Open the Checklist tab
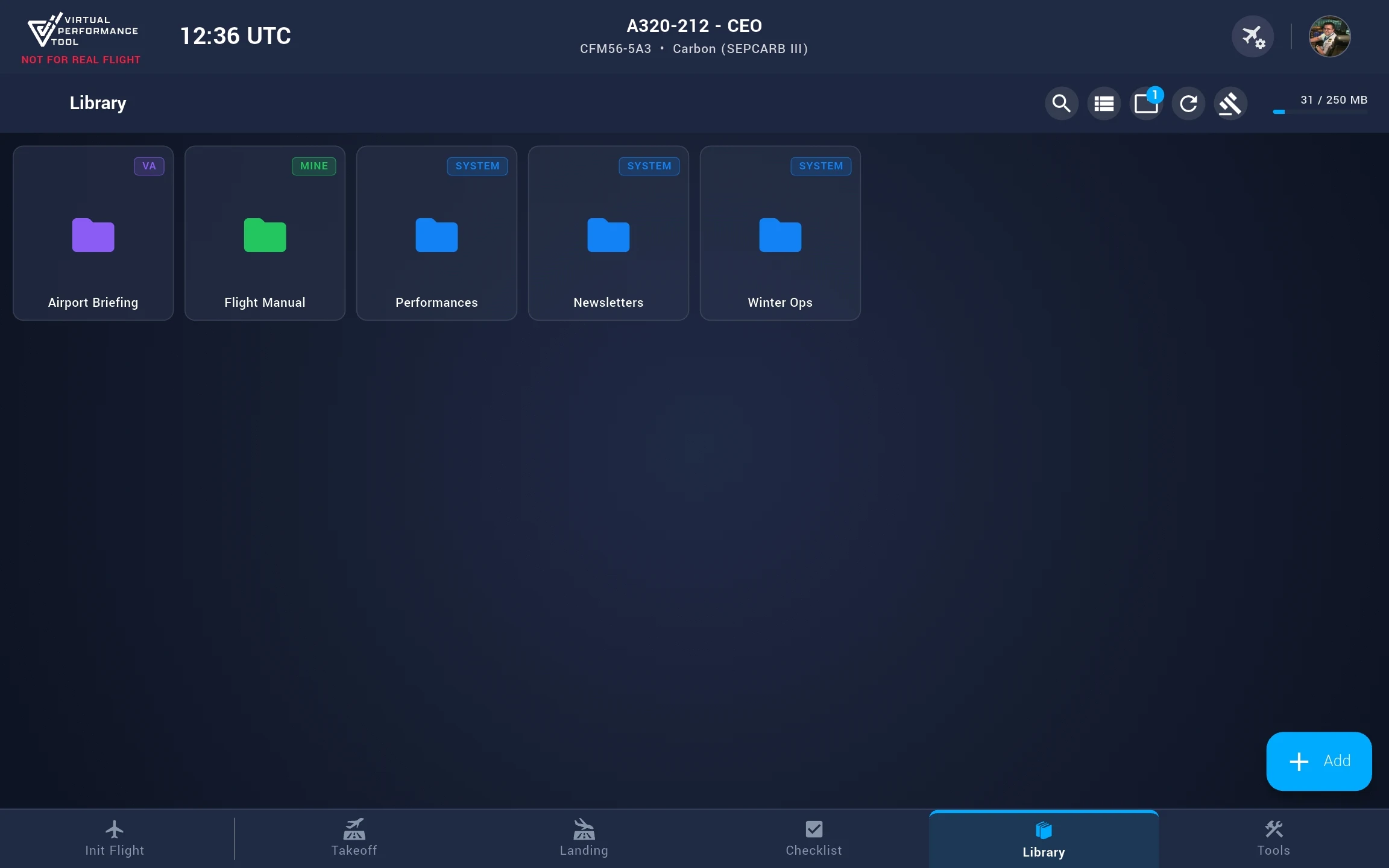This screenshot has width=1389, height=868. tap(813, 838)
